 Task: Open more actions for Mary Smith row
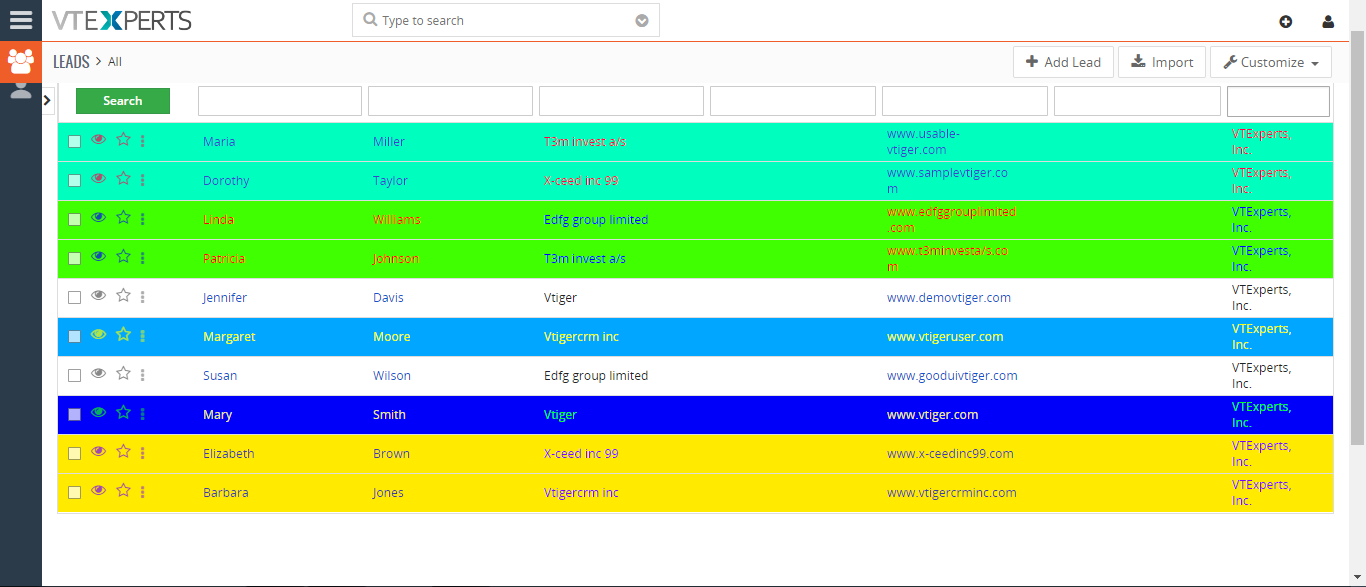143,414
